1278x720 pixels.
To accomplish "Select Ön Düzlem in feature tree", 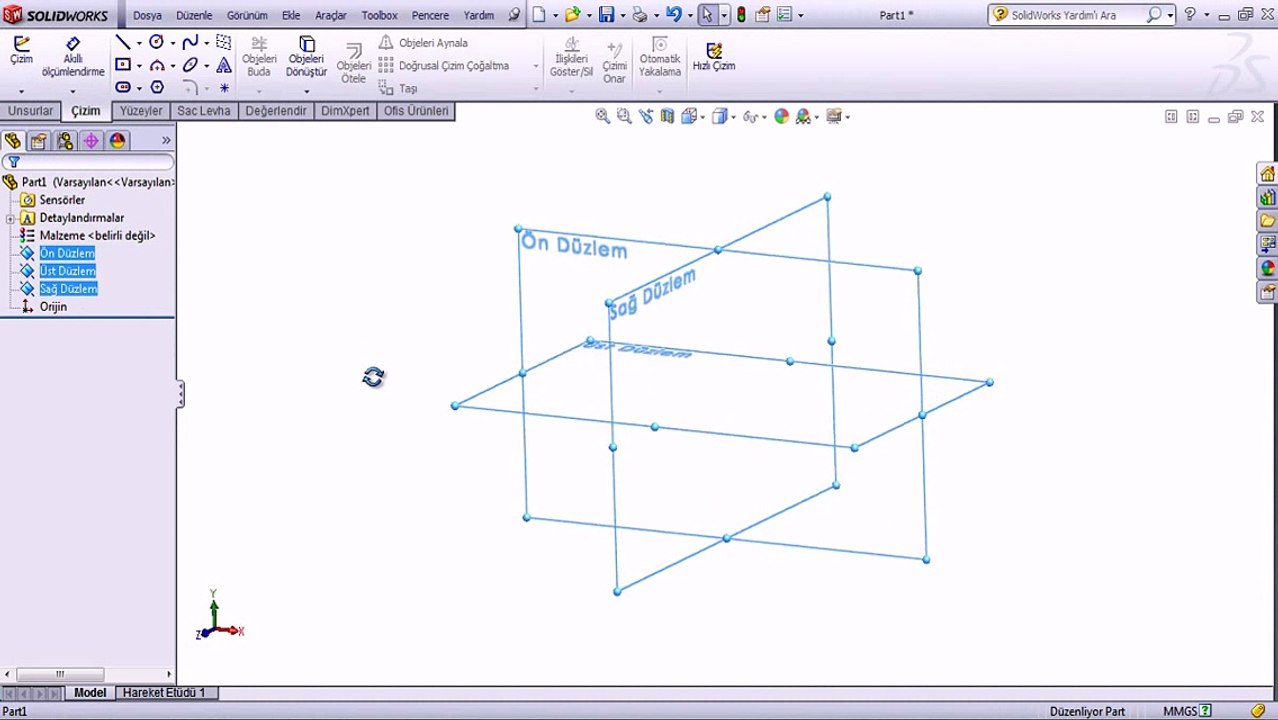I will point(67,253).
